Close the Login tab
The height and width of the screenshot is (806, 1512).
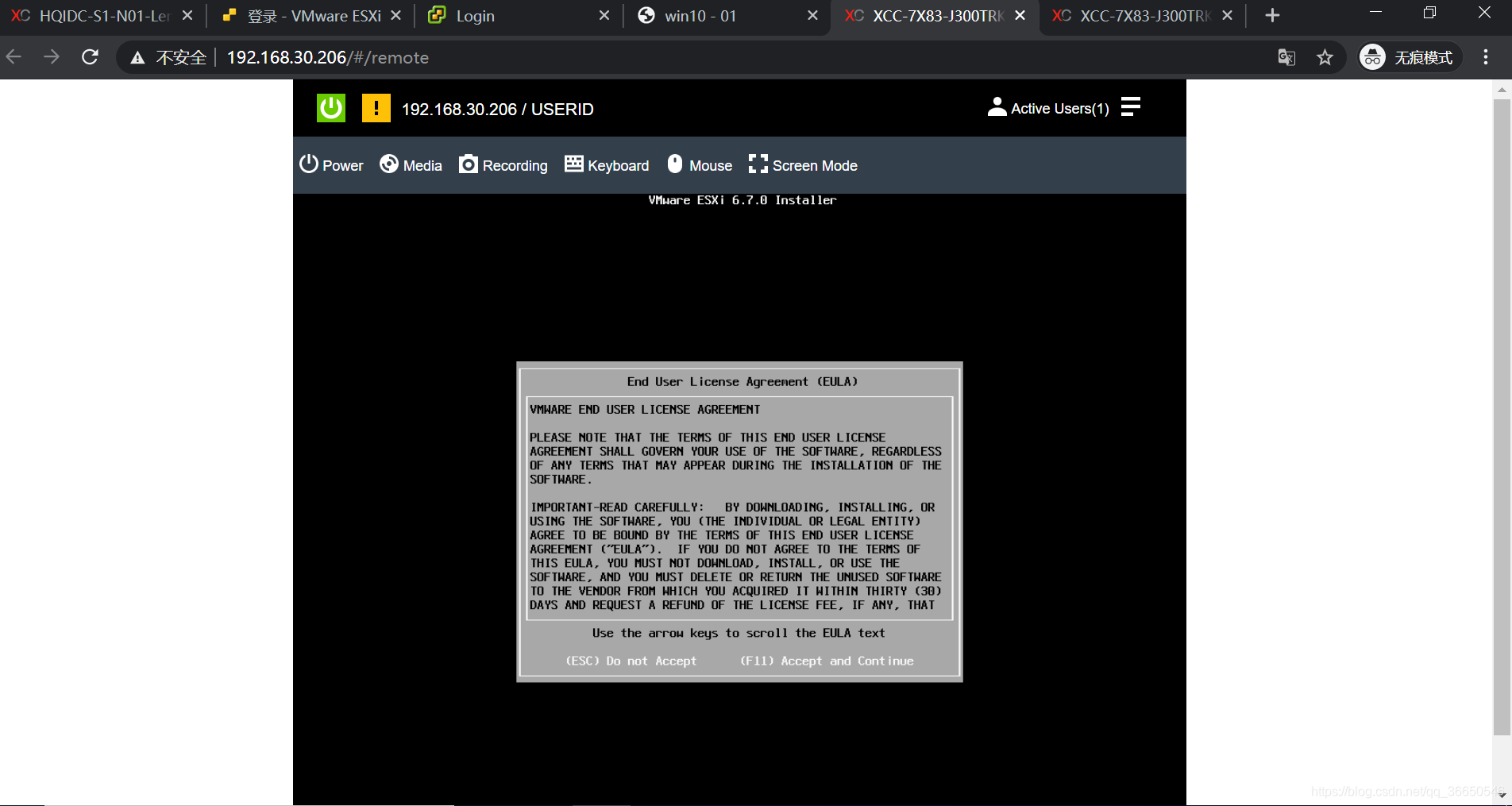click(604, 15)
